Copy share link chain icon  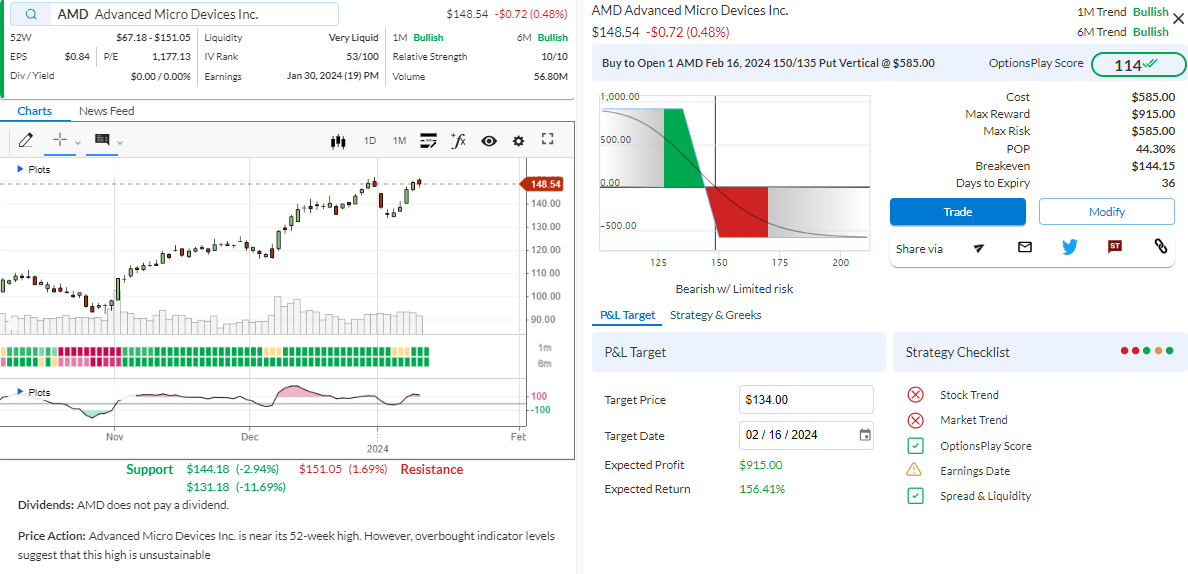click(x=1160, y=245)
